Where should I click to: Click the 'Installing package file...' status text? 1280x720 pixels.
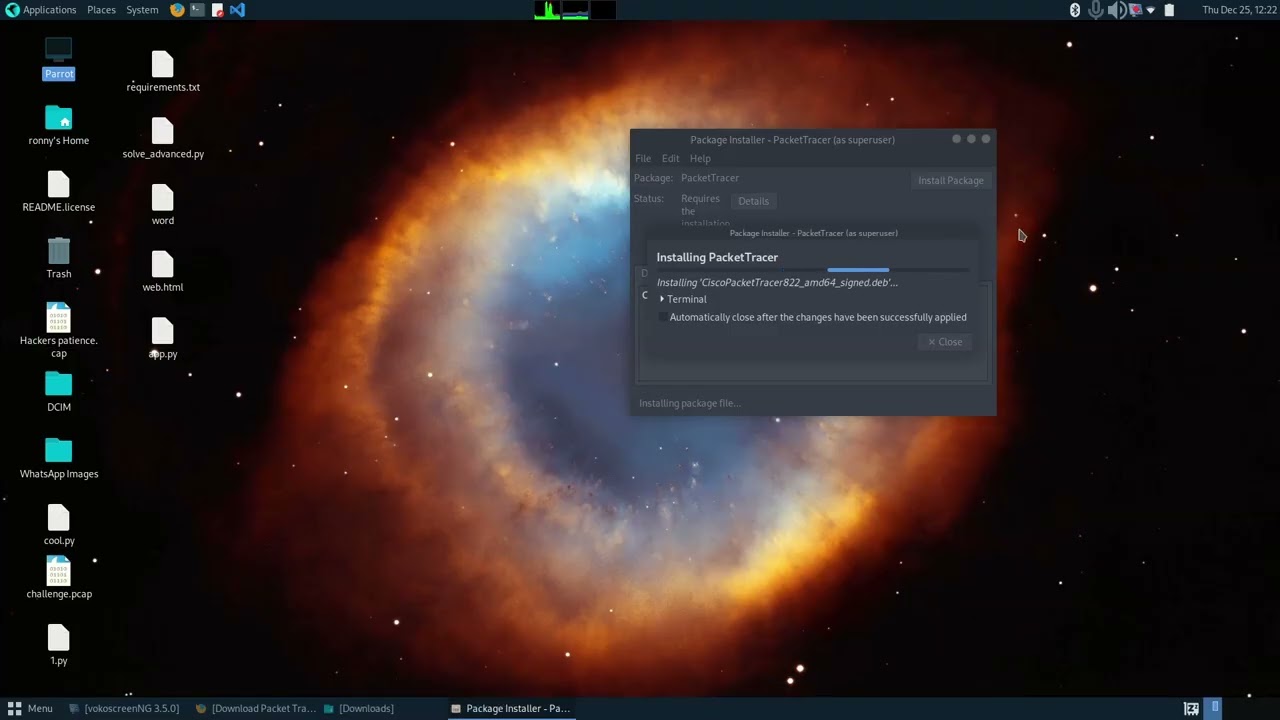690,403
